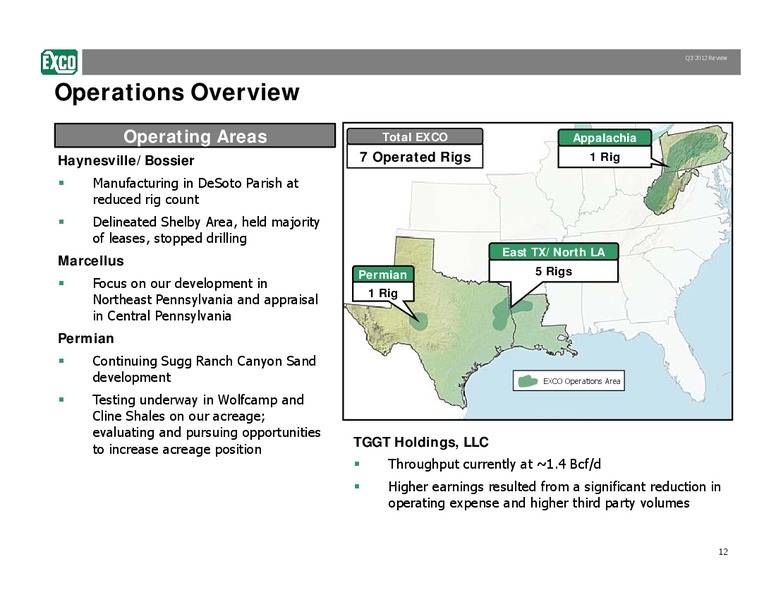This screenshot has height=600, width=776.
Task: Click the 'Delineated Shelby Area' bullet text
Action: (x=206, y=230)
